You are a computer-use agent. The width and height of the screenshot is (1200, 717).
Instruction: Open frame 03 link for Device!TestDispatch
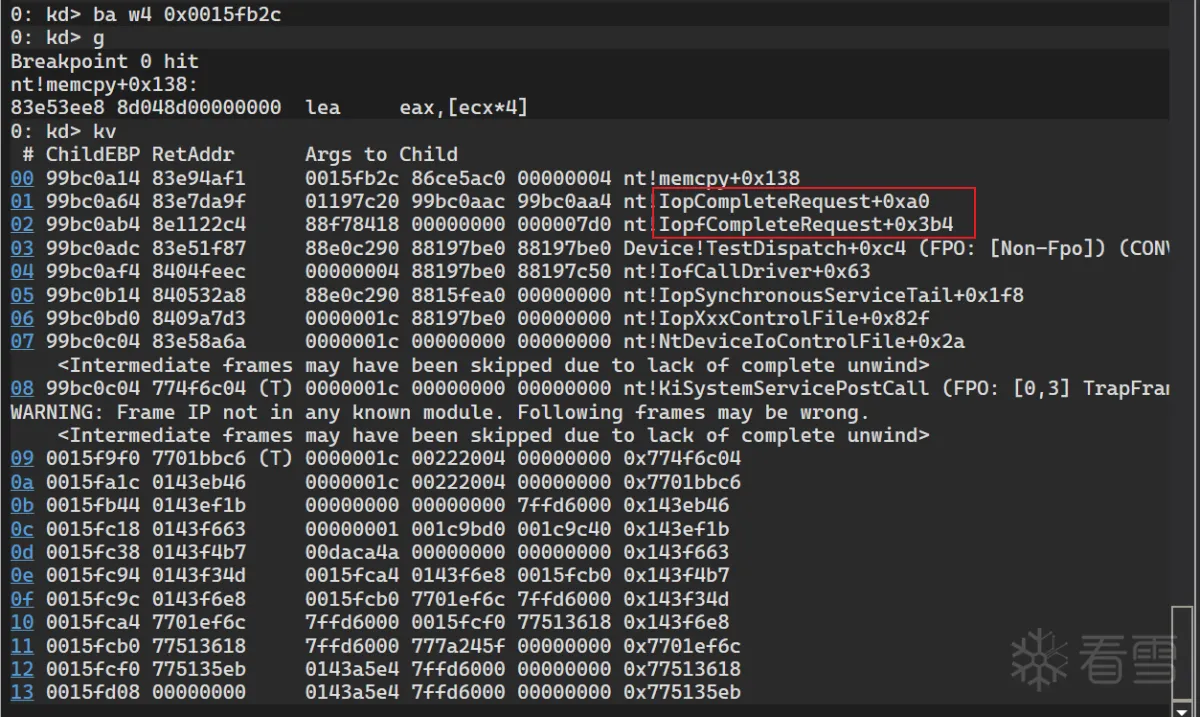coord(22,248)
